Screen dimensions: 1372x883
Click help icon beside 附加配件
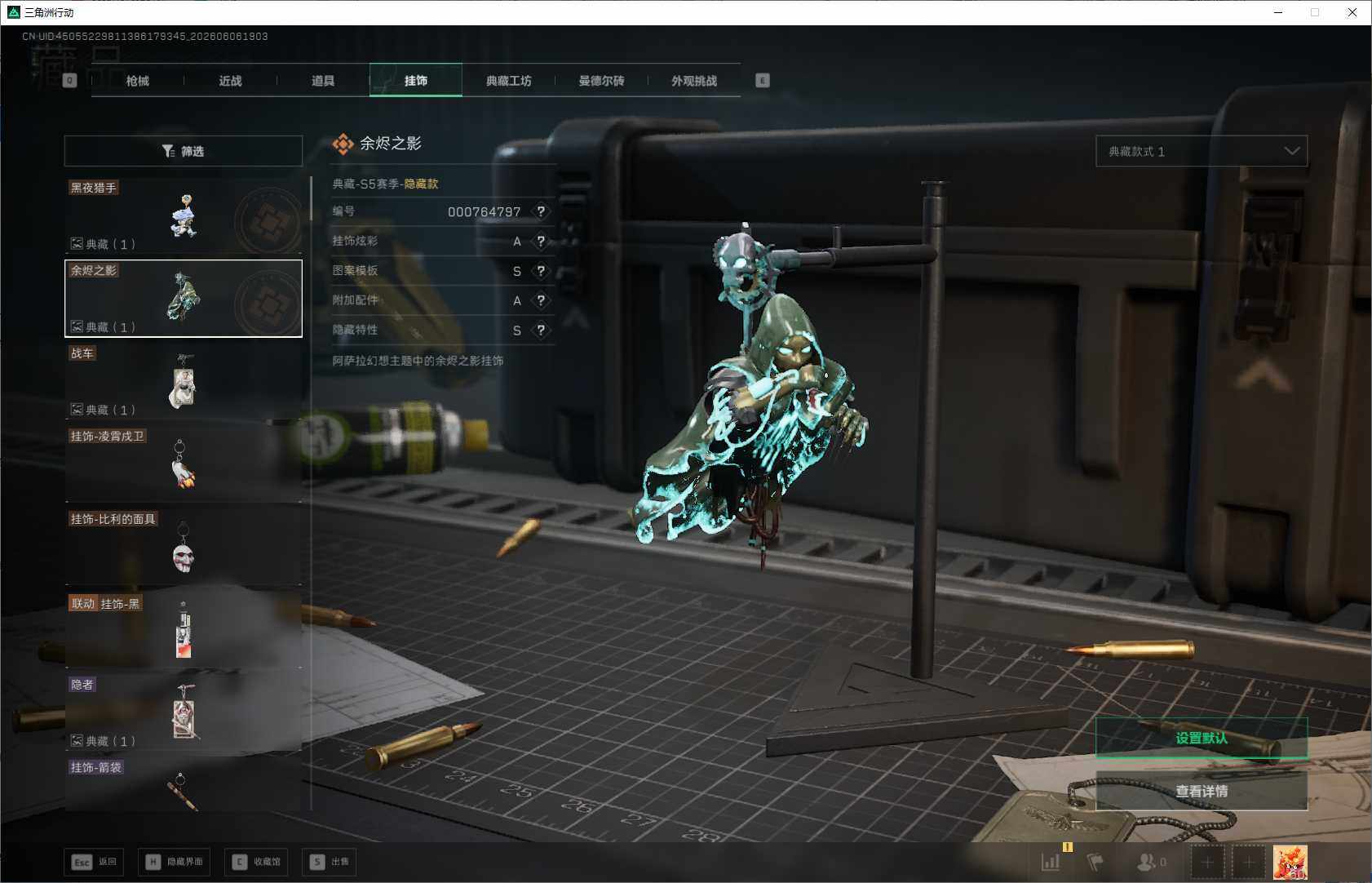pos(541,300)
